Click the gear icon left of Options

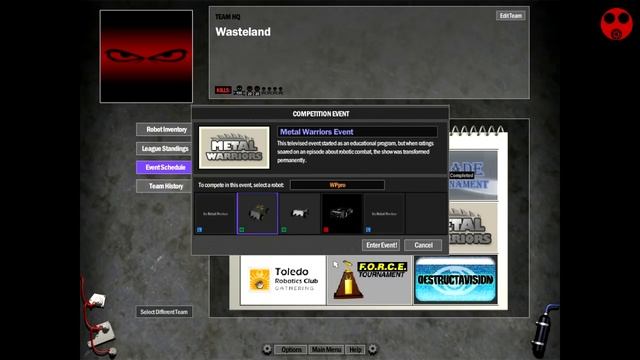tap(267, 349)
